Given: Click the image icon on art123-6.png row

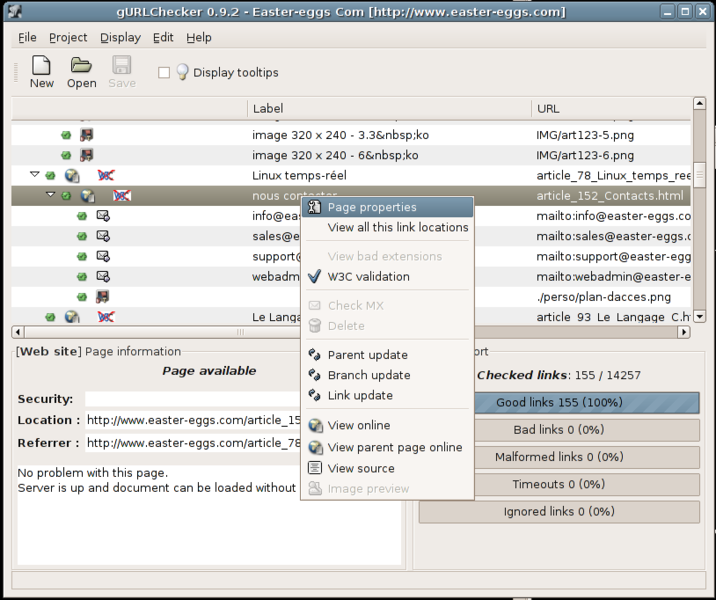Looking at the screenshot, I should pos(86,155).
